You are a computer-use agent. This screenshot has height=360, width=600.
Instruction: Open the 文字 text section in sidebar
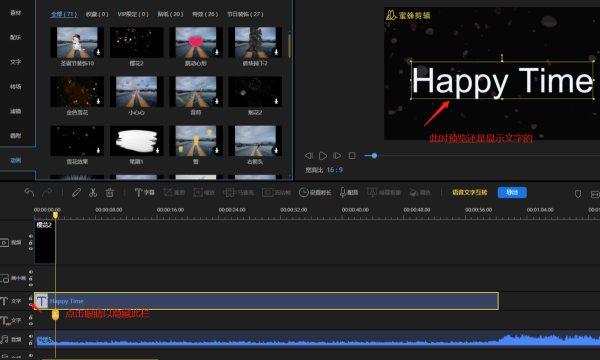point(15,62)
